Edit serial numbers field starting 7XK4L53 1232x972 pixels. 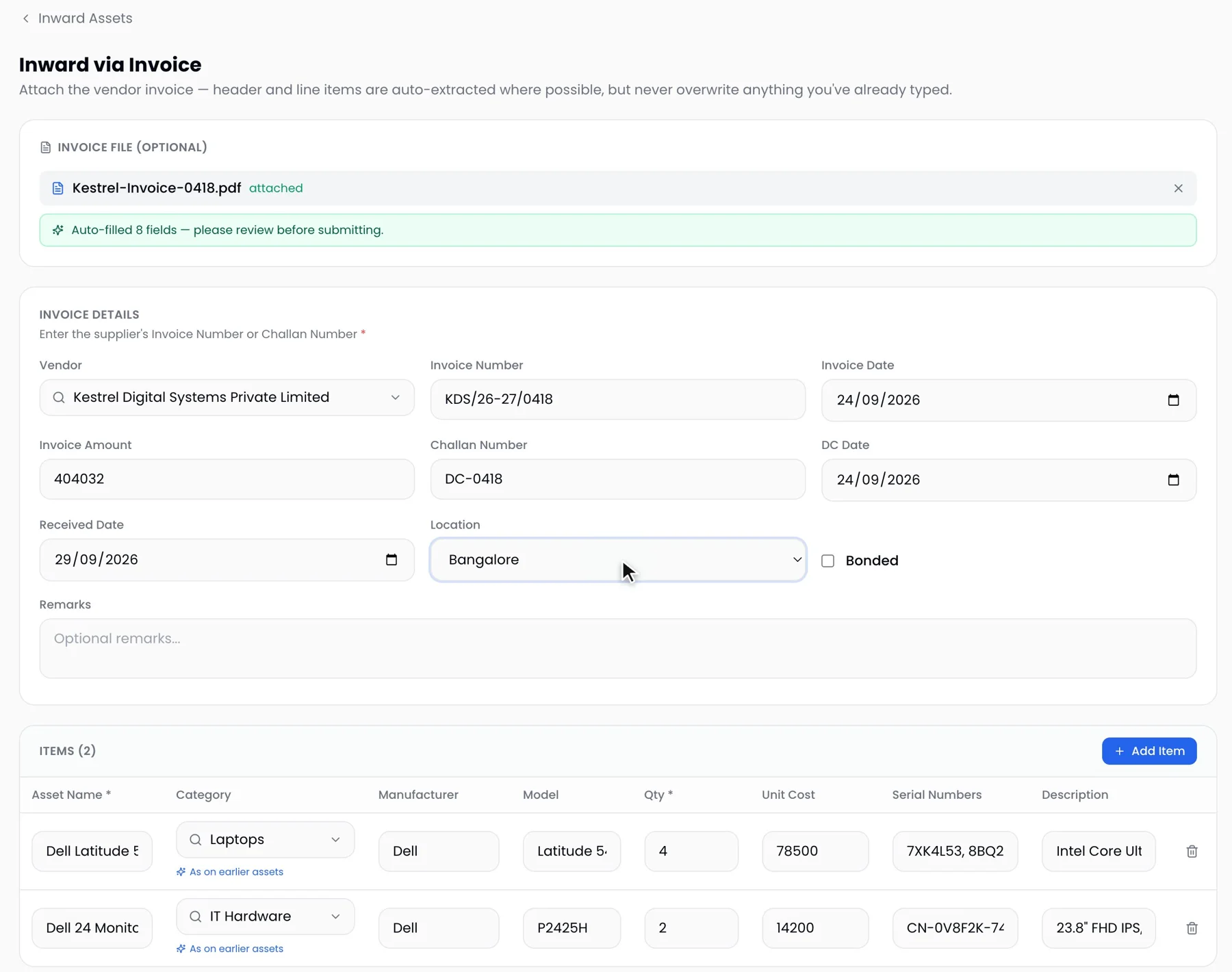pos(955,852)
